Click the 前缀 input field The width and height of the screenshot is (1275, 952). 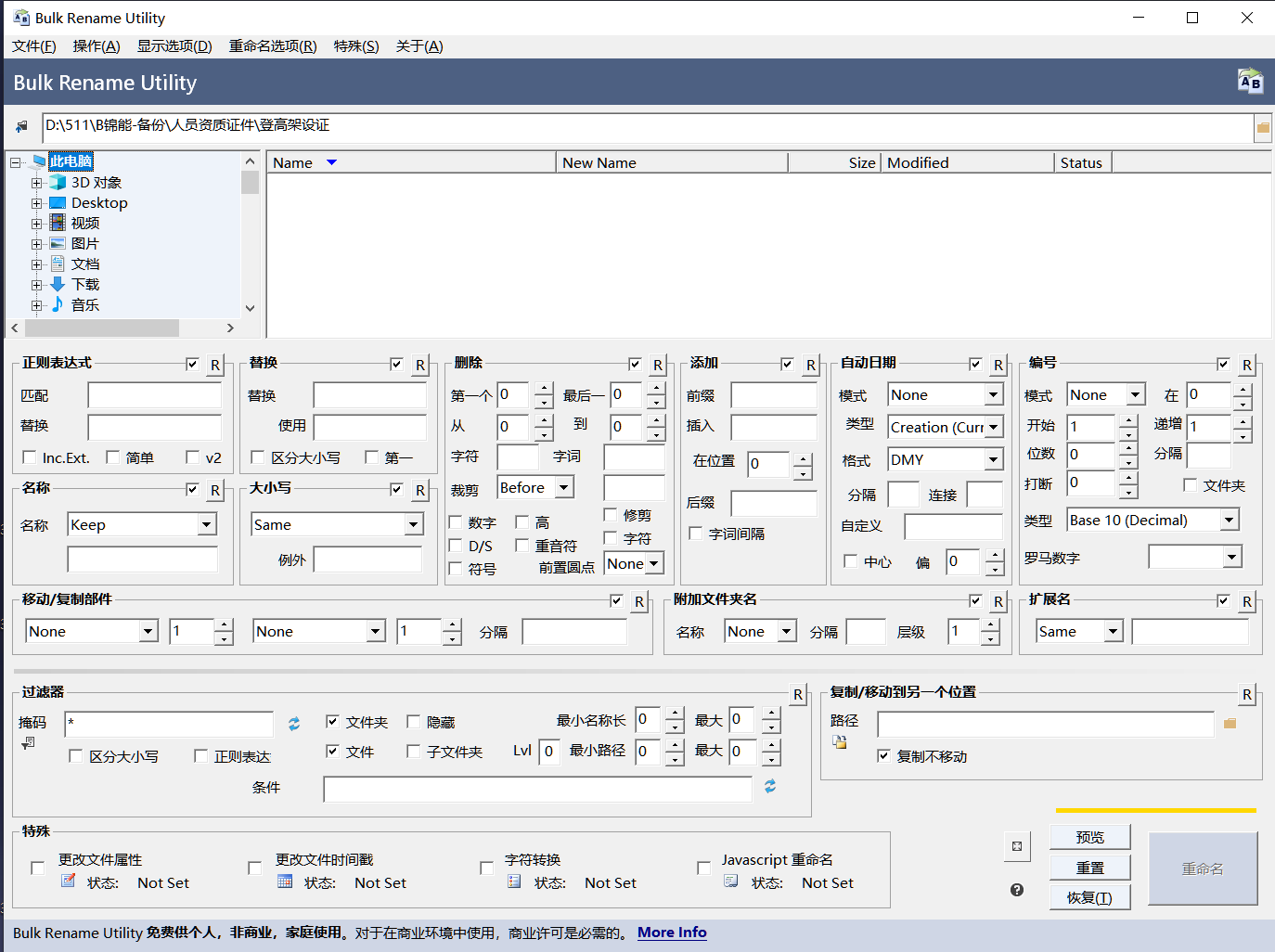pos(774,395)
